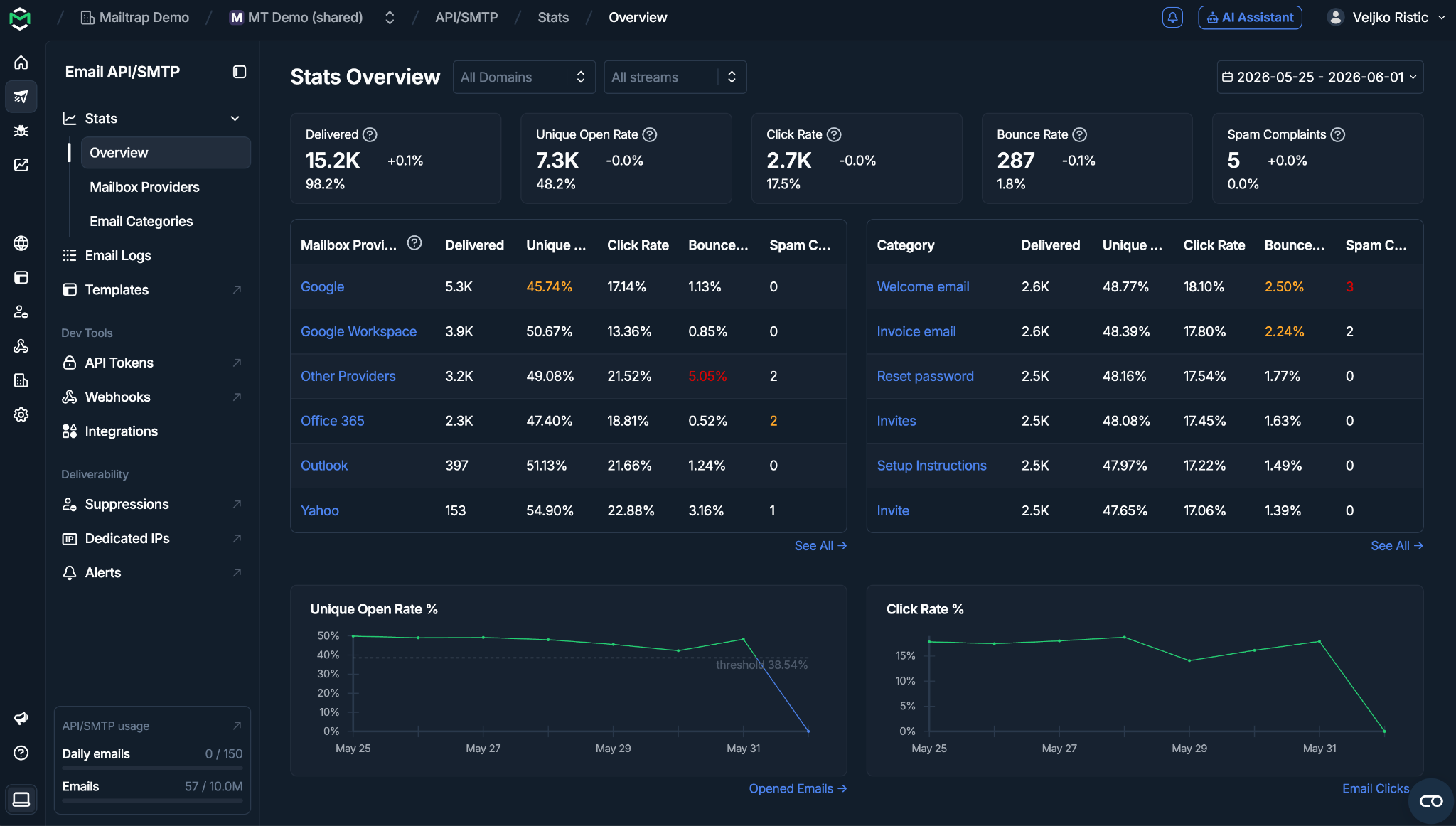Click the webhooks icon in left rail
Screen dimensions: 1456x826
(x=21, y=346)
